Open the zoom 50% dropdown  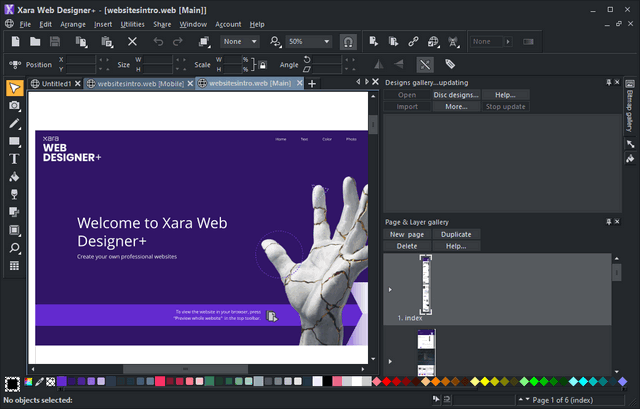click(327, 42)
